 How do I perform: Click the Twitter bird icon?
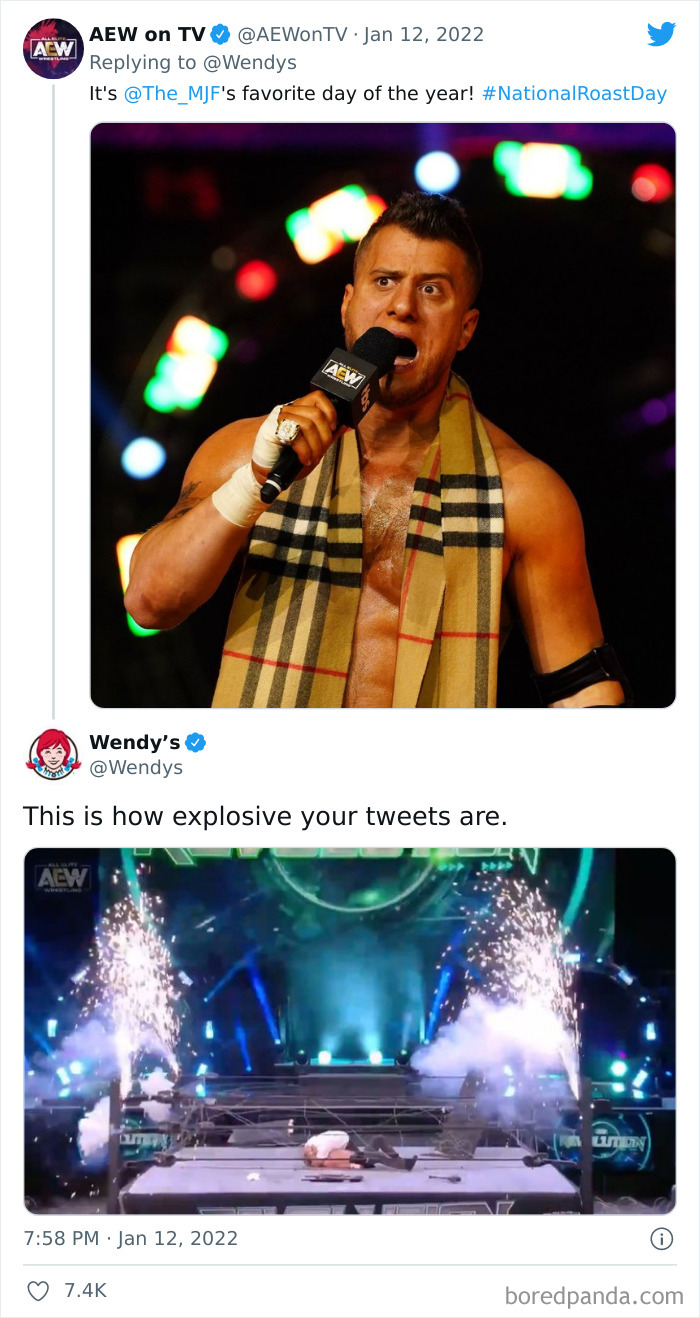(662, 33)
